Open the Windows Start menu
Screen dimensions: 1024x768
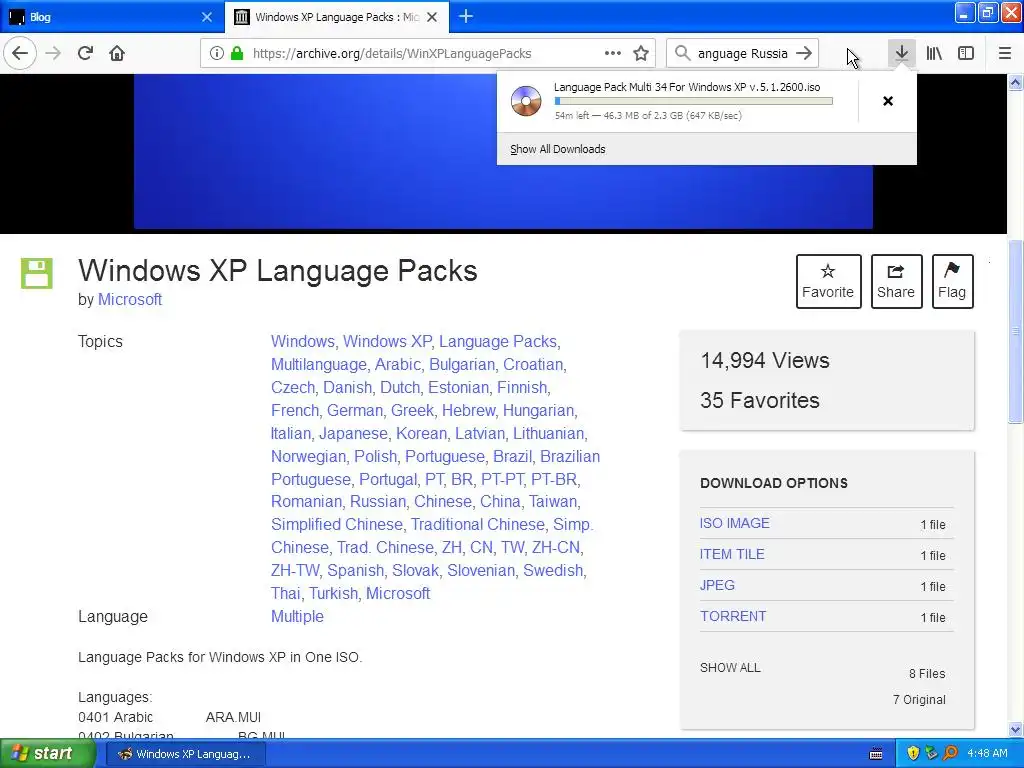click(x=46, y=754)
